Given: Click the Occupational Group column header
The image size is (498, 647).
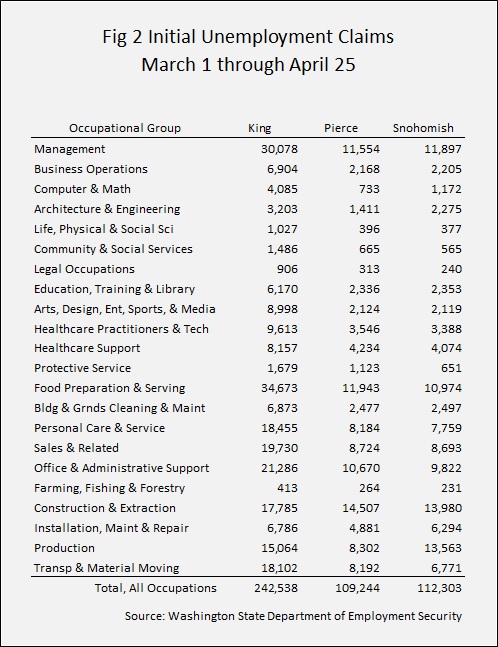Looking at the screenshot, I should [x=125, y=128].
